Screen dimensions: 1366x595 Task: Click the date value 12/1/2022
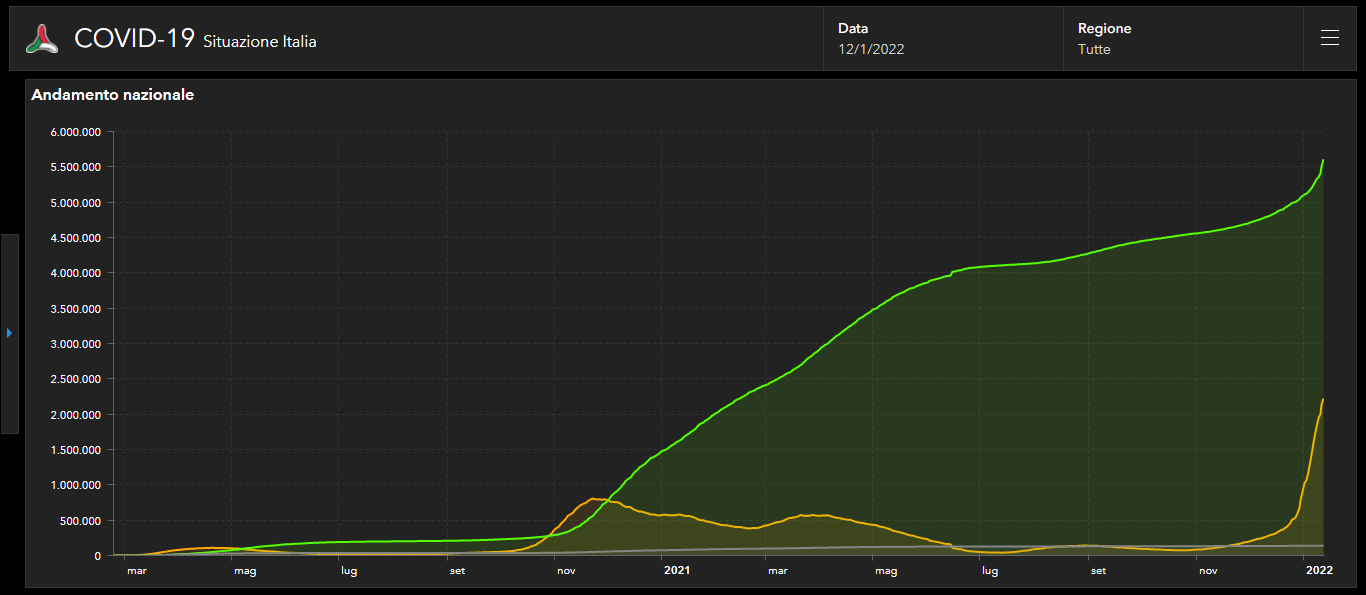pyautogui.click(x=871, y=49)
